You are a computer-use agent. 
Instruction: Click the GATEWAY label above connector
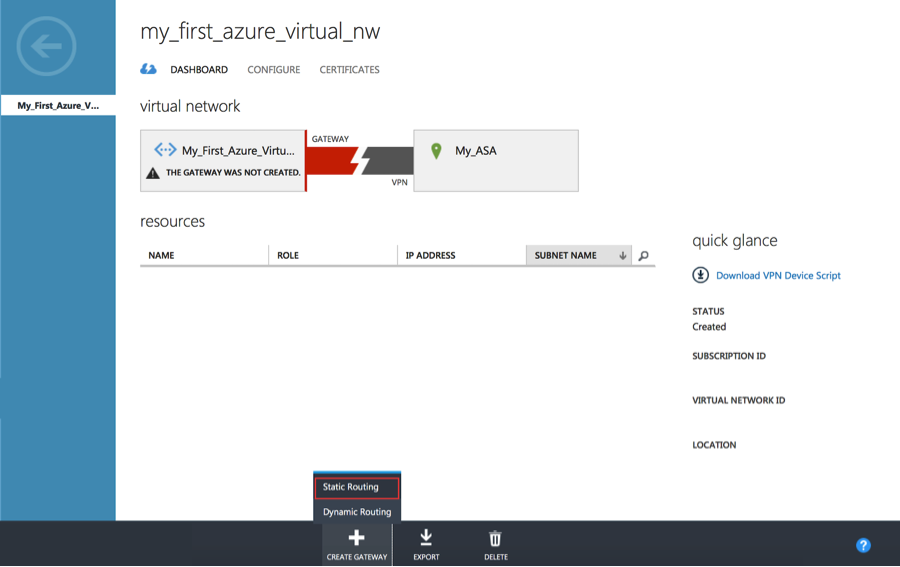[x=330, y=139]
